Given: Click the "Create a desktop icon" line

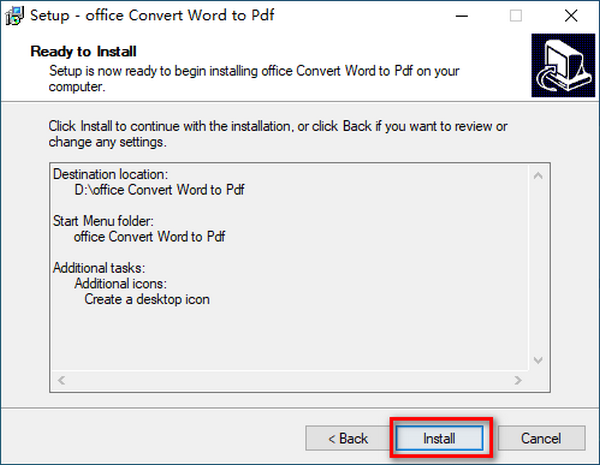Looking at the screenshot, I should (146, 298).
